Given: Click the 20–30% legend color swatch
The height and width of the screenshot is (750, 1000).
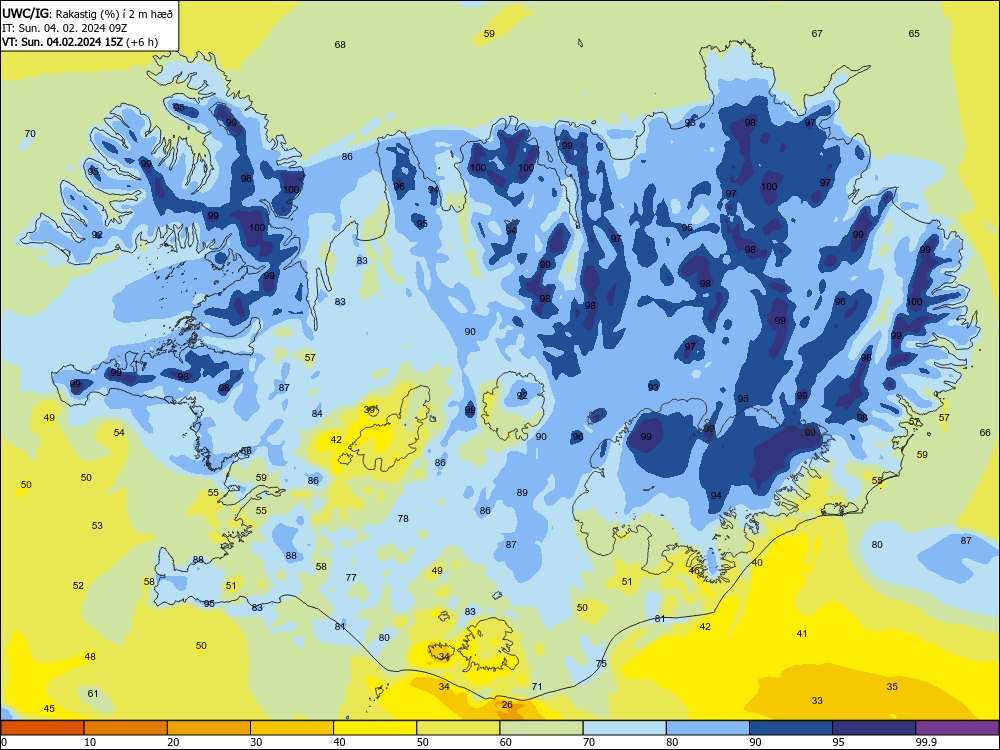Looking at the screenshot, I should coord(209,728).
